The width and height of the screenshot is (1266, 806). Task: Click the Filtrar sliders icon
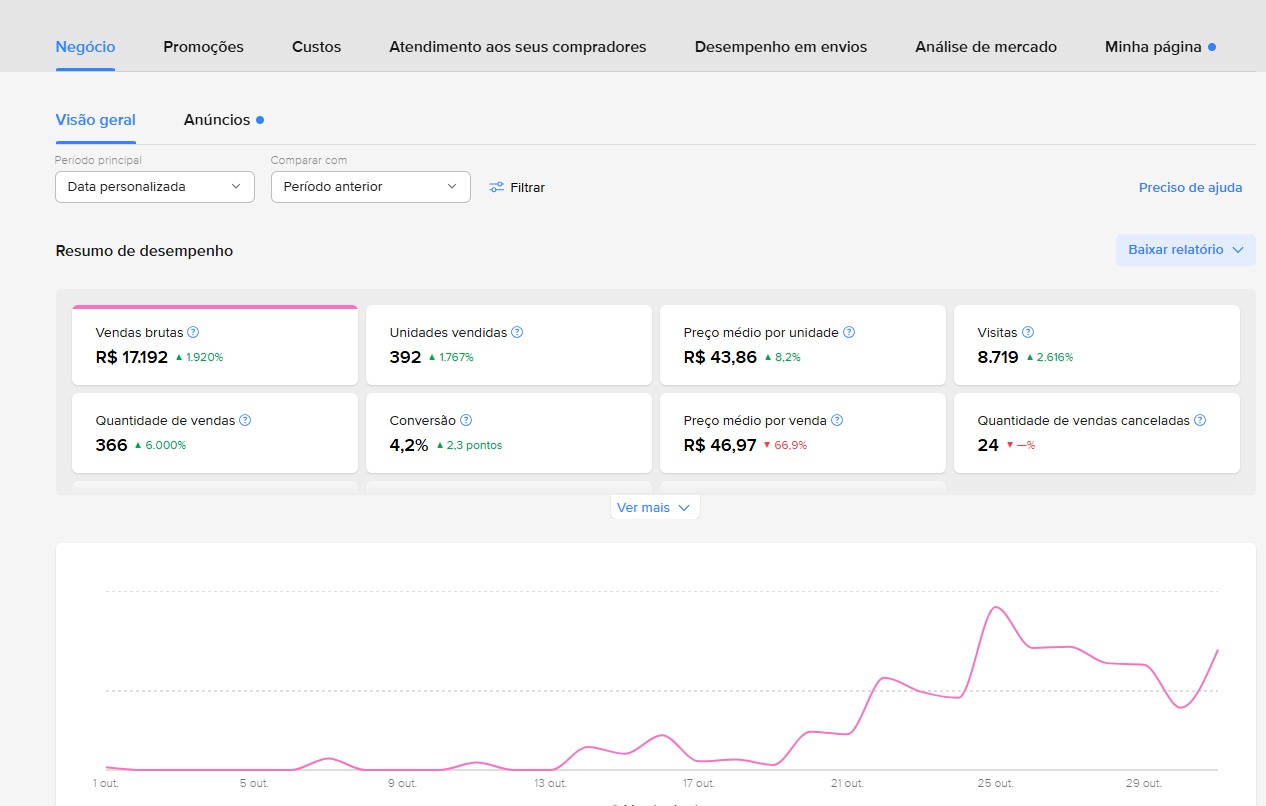[x=497, y=187]
